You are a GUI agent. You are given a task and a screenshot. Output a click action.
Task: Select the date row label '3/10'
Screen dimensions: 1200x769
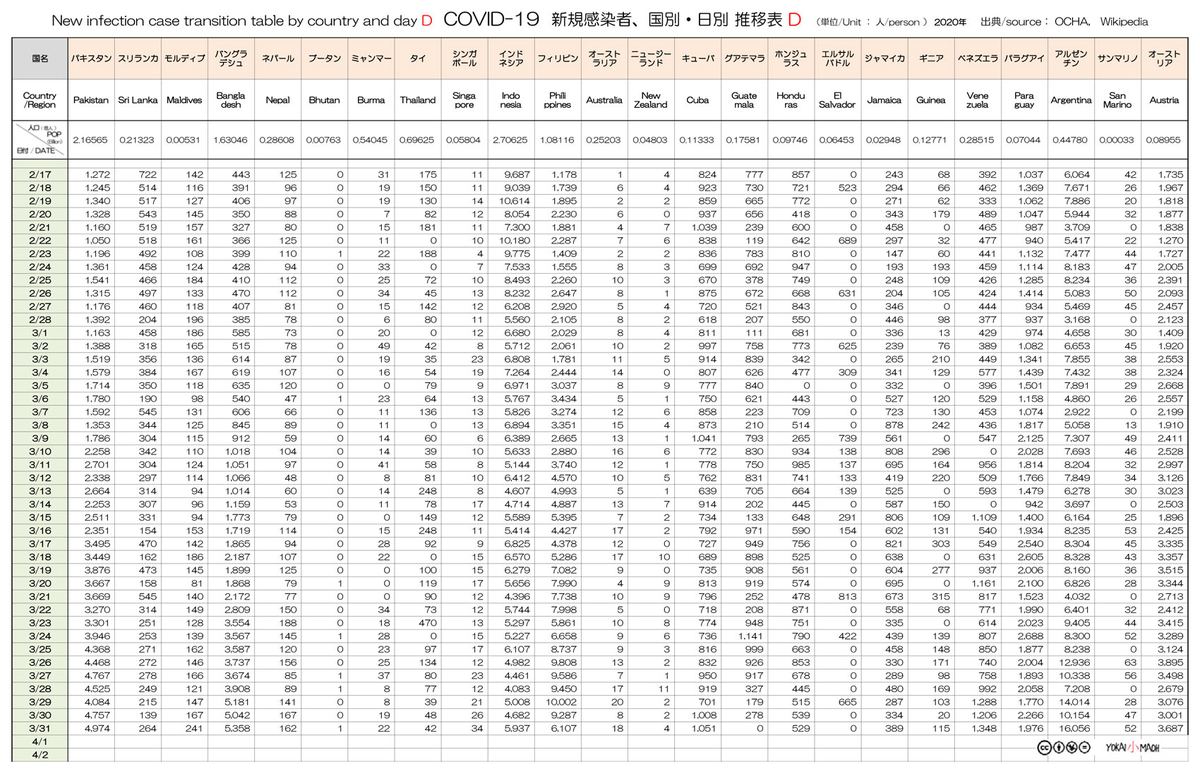40,450
